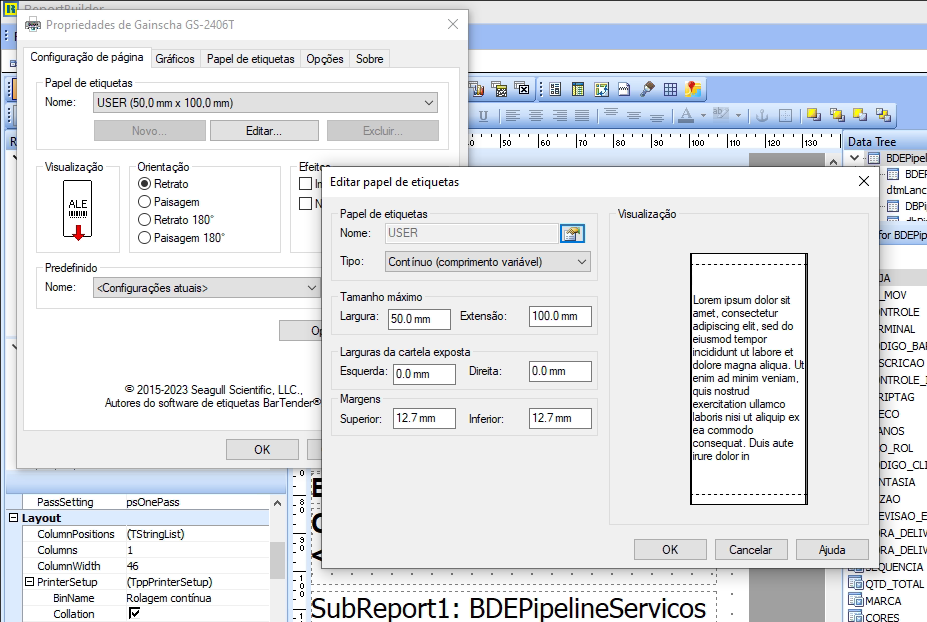This screenshot has width=927, height=622.
Task: Click the anchor icon in the format toolbar
Action: point(762,115)
